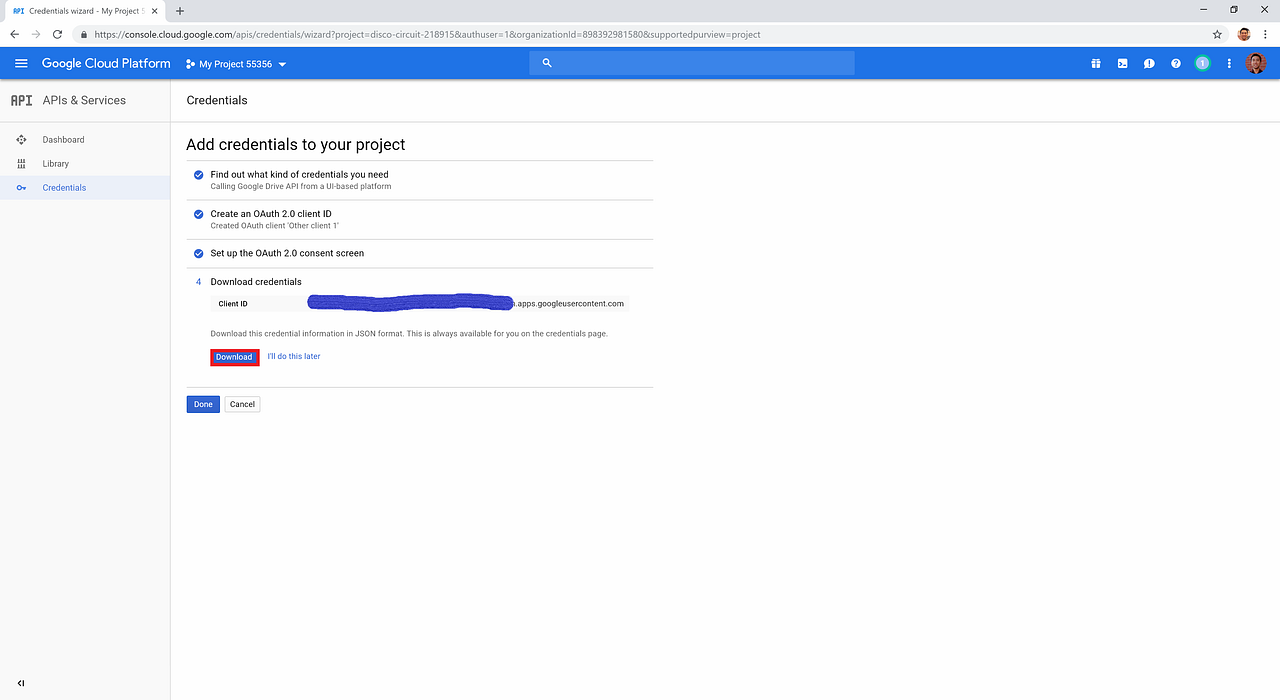
Task: Download the credentials JSON file
Action: (234, 356)
